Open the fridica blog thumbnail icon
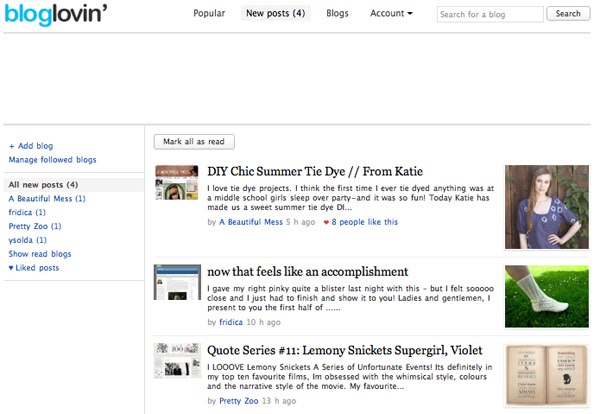 pos(177,282)
